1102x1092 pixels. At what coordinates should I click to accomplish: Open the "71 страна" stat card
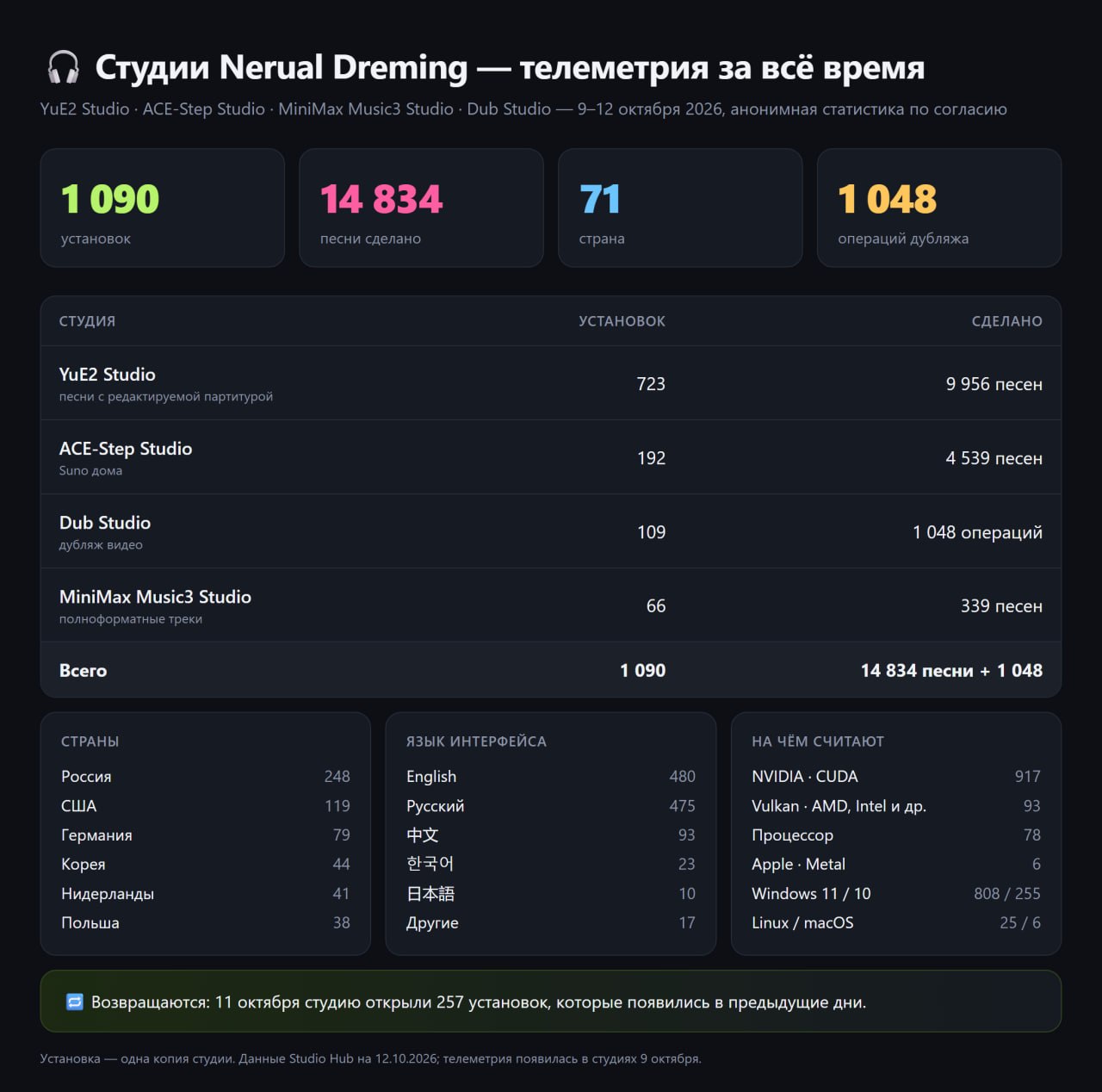tap(680, 208)
